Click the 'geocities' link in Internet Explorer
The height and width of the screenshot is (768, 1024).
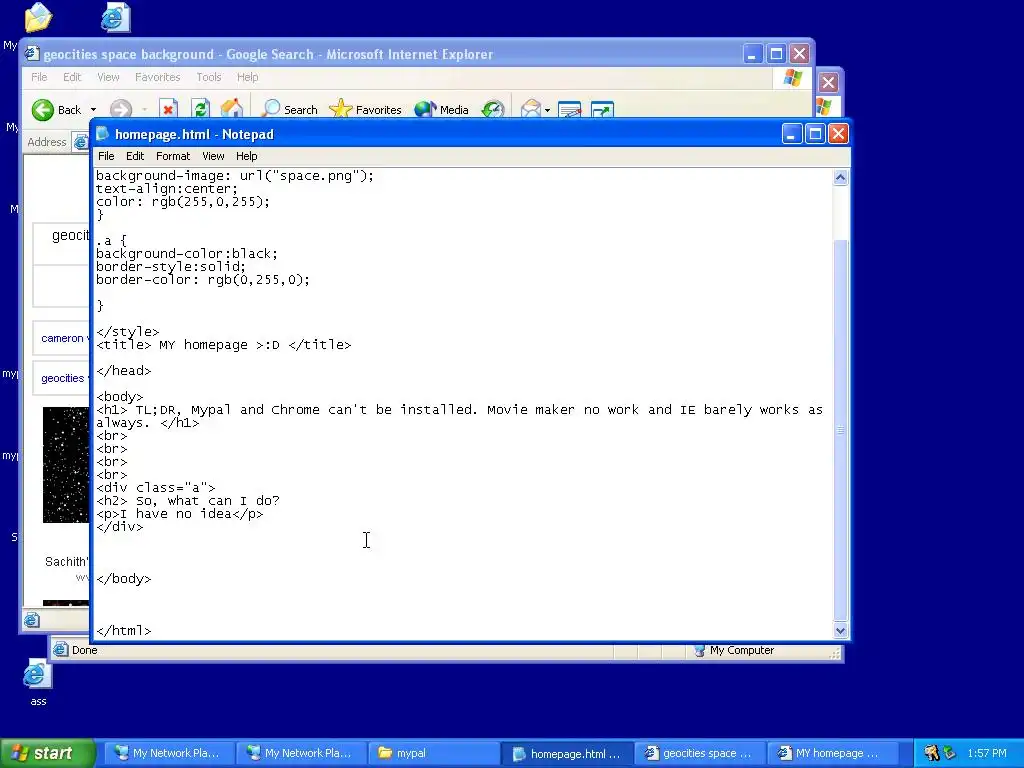pyautogui.click(x=63, y=378)
